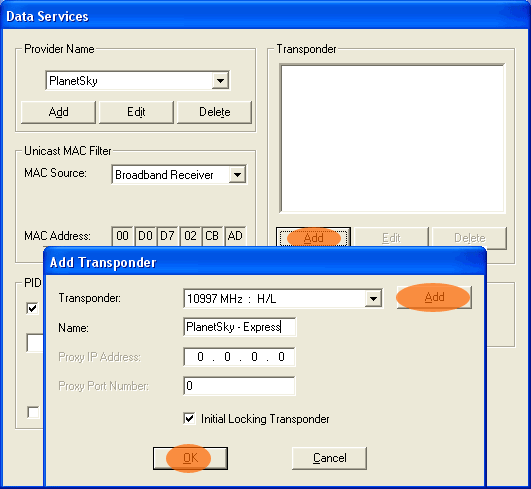
Task: Click Add under Provider Name
Action: tap(58, 112)
